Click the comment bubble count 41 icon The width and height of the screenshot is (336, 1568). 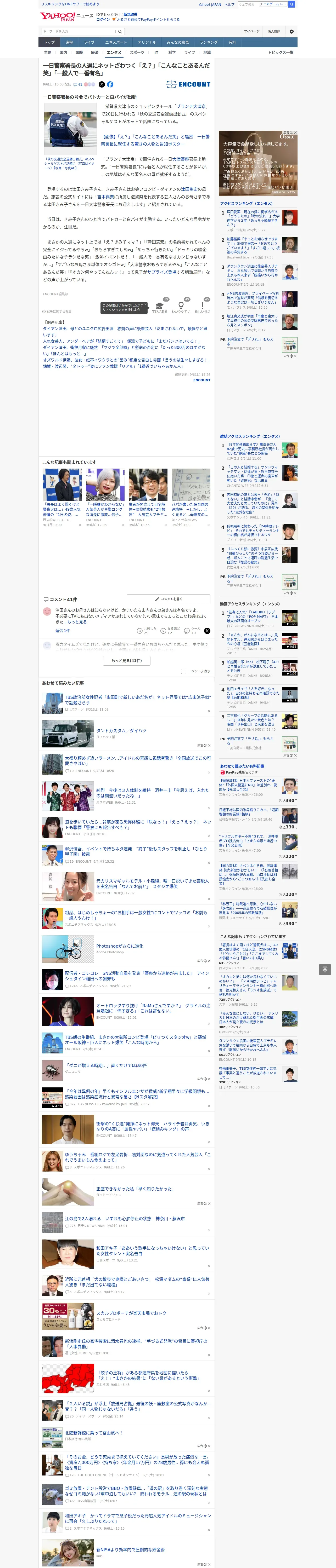click(x=78, y=85)
